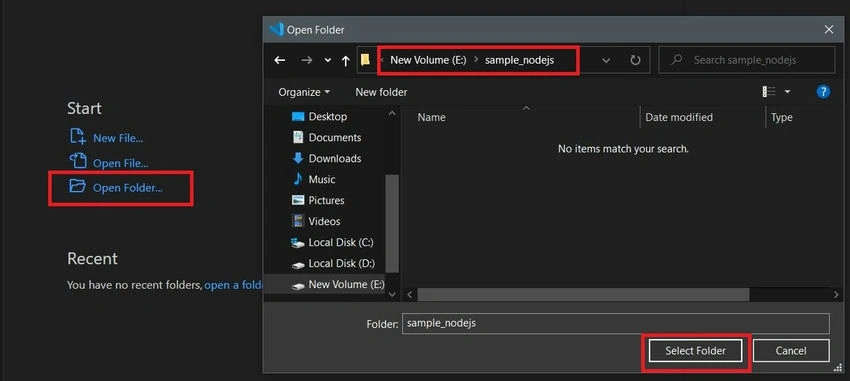Expand address bar previous locations dropdown
The width and height of the screenshot is (850, 381).
pyautogui.click(x=607, y=60)
